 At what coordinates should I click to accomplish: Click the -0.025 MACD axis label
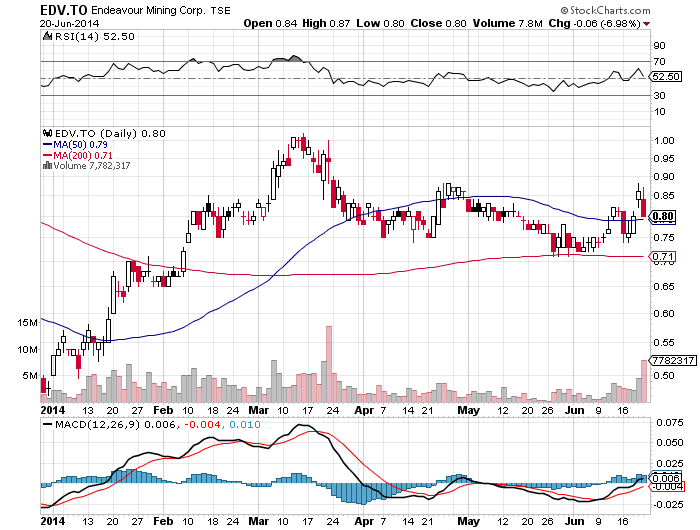tap(668, 504)
